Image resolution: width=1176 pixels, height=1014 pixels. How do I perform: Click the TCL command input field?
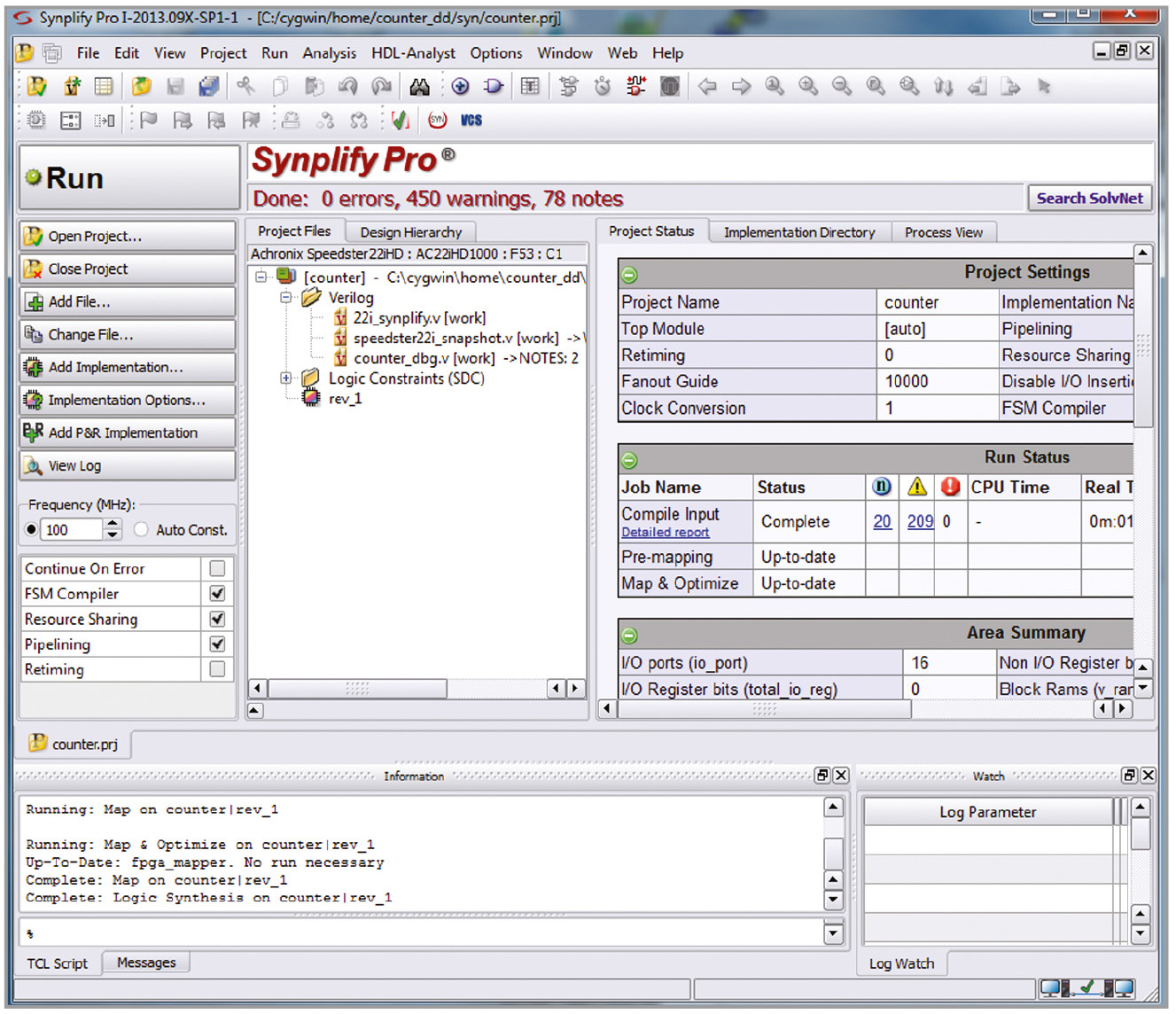click(x=422, y=932)
